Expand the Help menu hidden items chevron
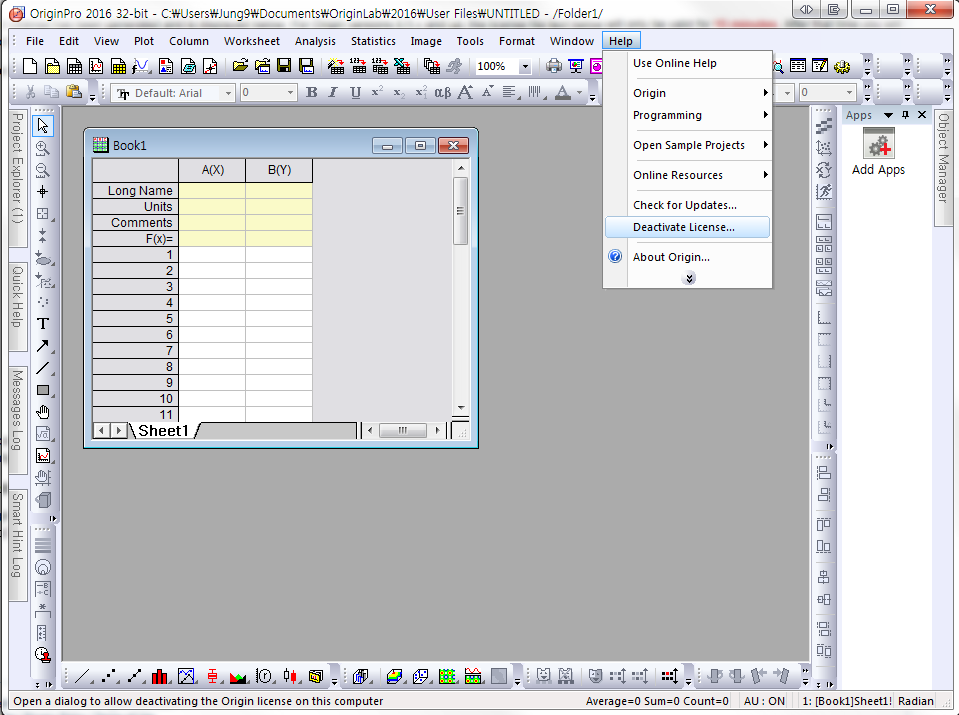The width and height of the screenshot is (959, 715). click(x=689, y=278)
